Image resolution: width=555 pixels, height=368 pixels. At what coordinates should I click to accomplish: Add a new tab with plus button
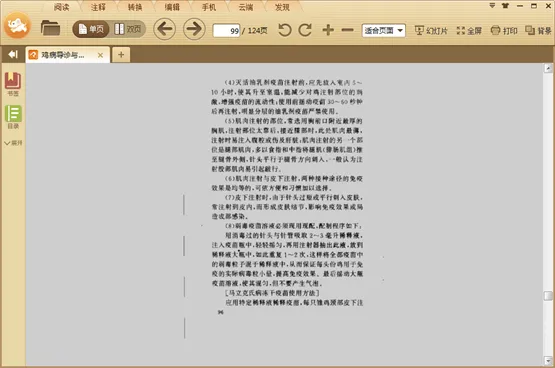[x=121, y=55]
